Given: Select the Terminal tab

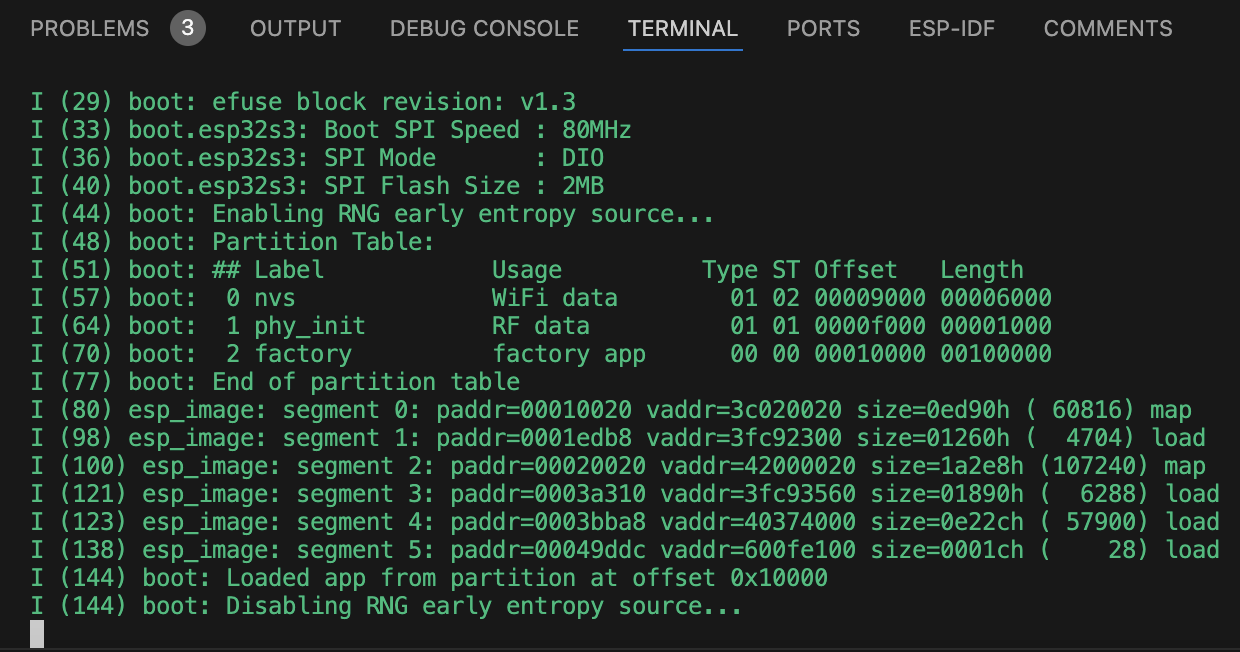Looking at the screenshot, I should [682, 29].
